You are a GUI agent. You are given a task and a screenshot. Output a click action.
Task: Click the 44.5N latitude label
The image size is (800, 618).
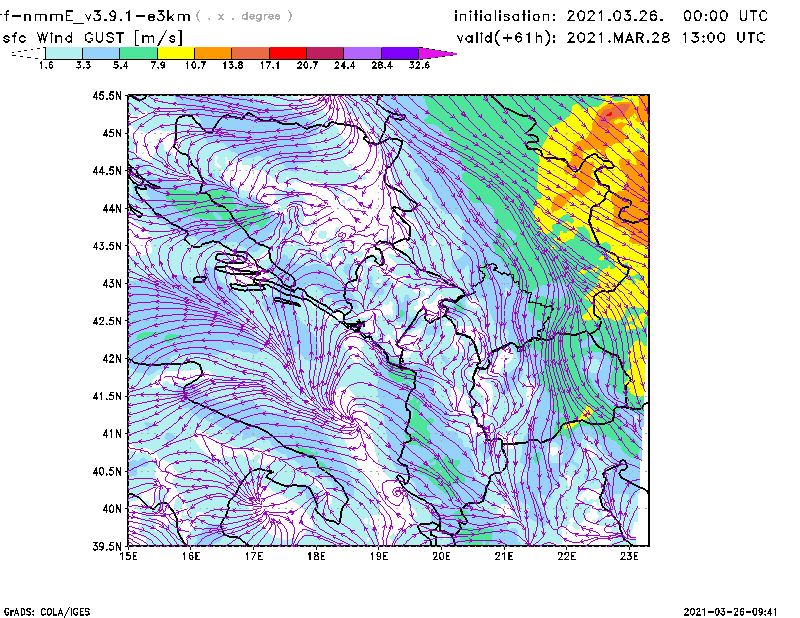tap(107, 170)
